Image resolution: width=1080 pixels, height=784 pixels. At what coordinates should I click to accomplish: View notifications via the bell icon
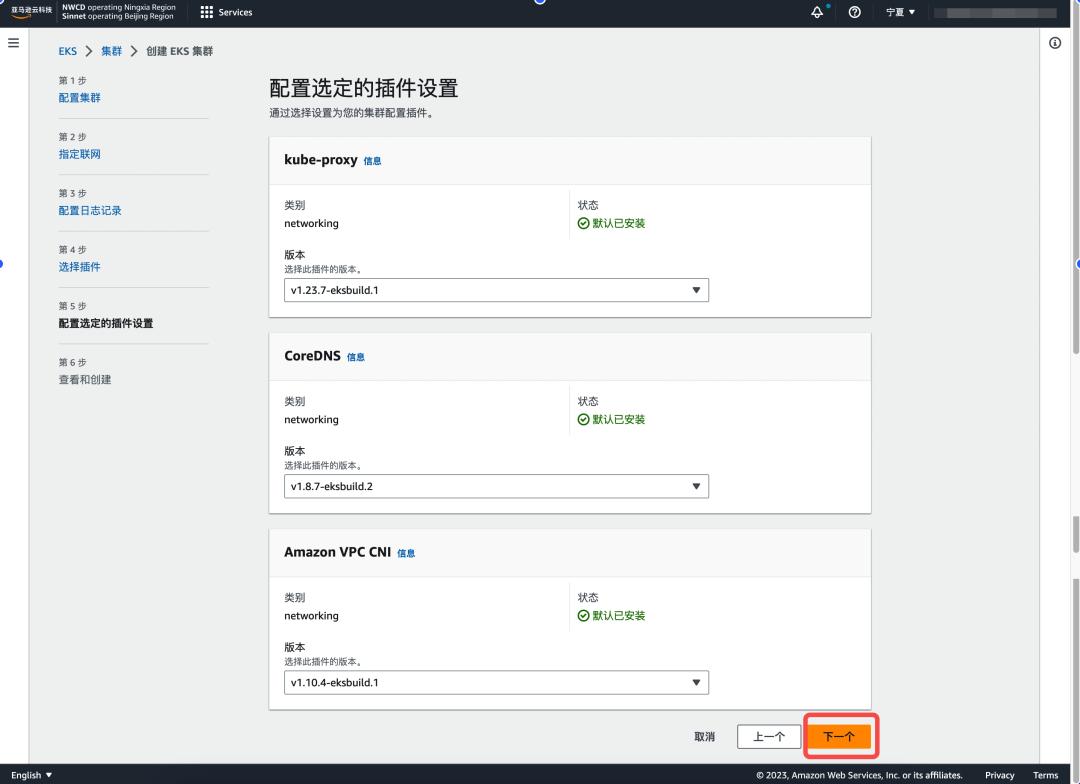pos(816,12)
